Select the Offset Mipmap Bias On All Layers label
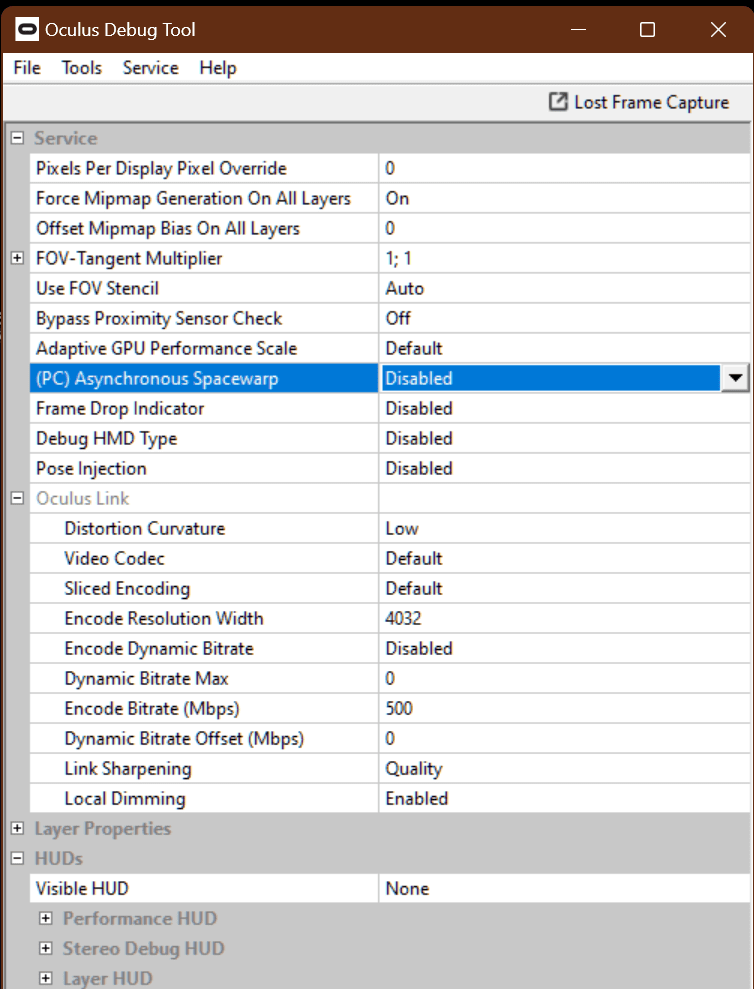754x989 pixels. (168, 228)
